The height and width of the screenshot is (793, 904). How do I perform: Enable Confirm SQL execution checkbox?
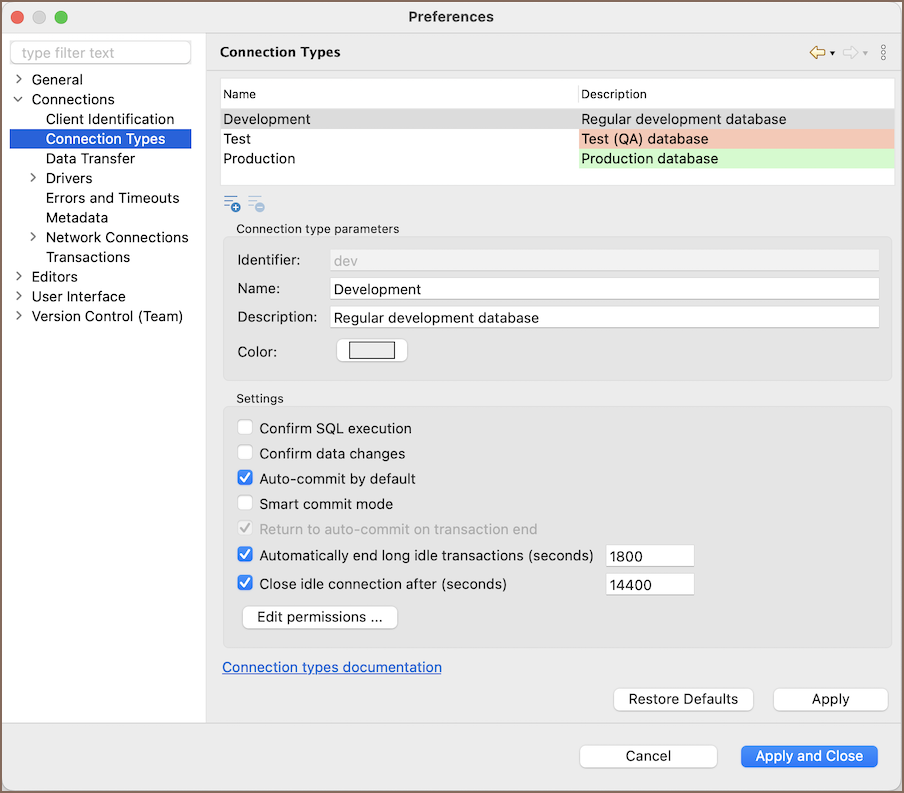pos(245,428)
